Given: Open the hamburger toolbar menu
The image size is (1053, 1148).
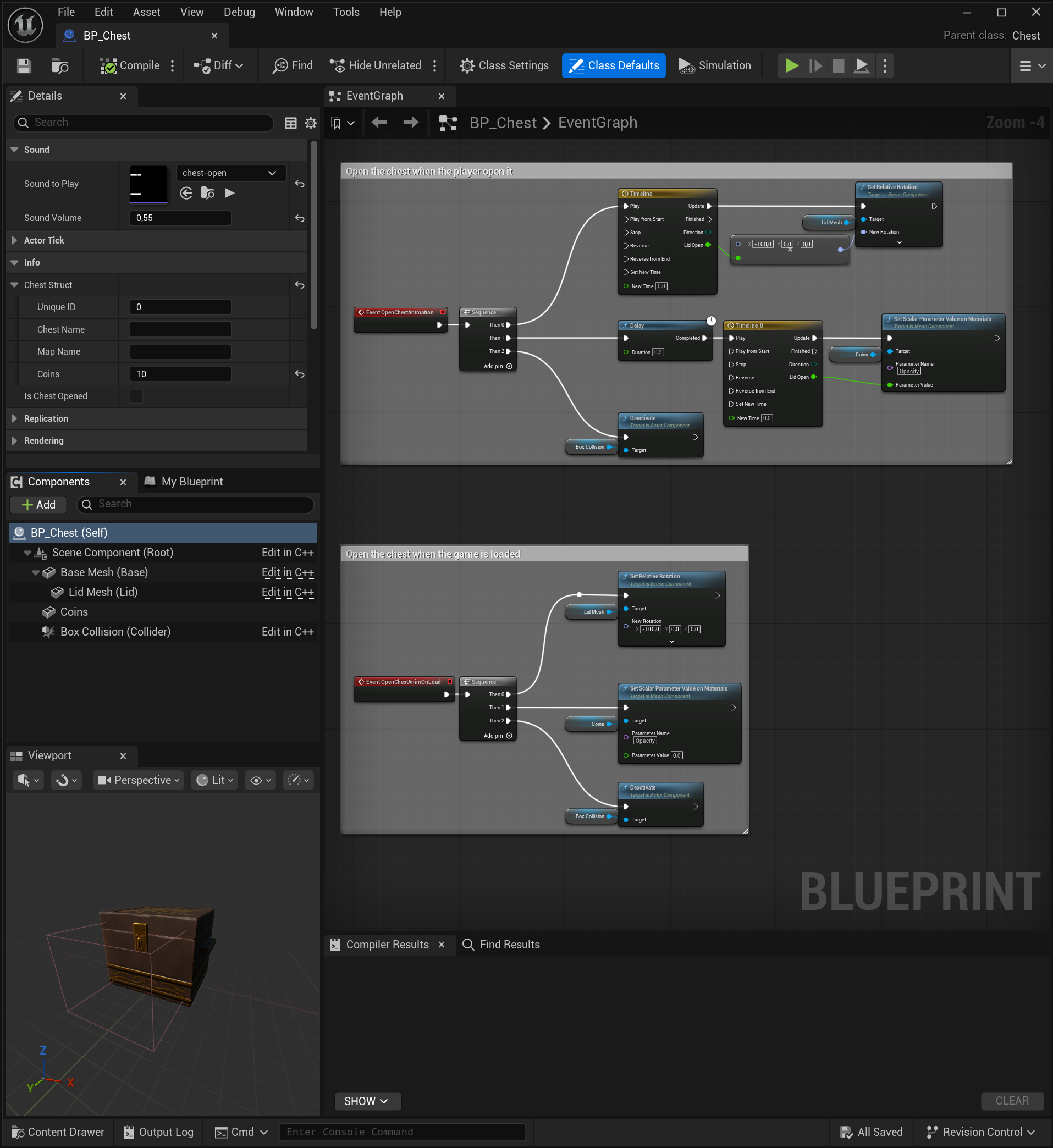Looking at the screenshot, I should [1032, 66].
